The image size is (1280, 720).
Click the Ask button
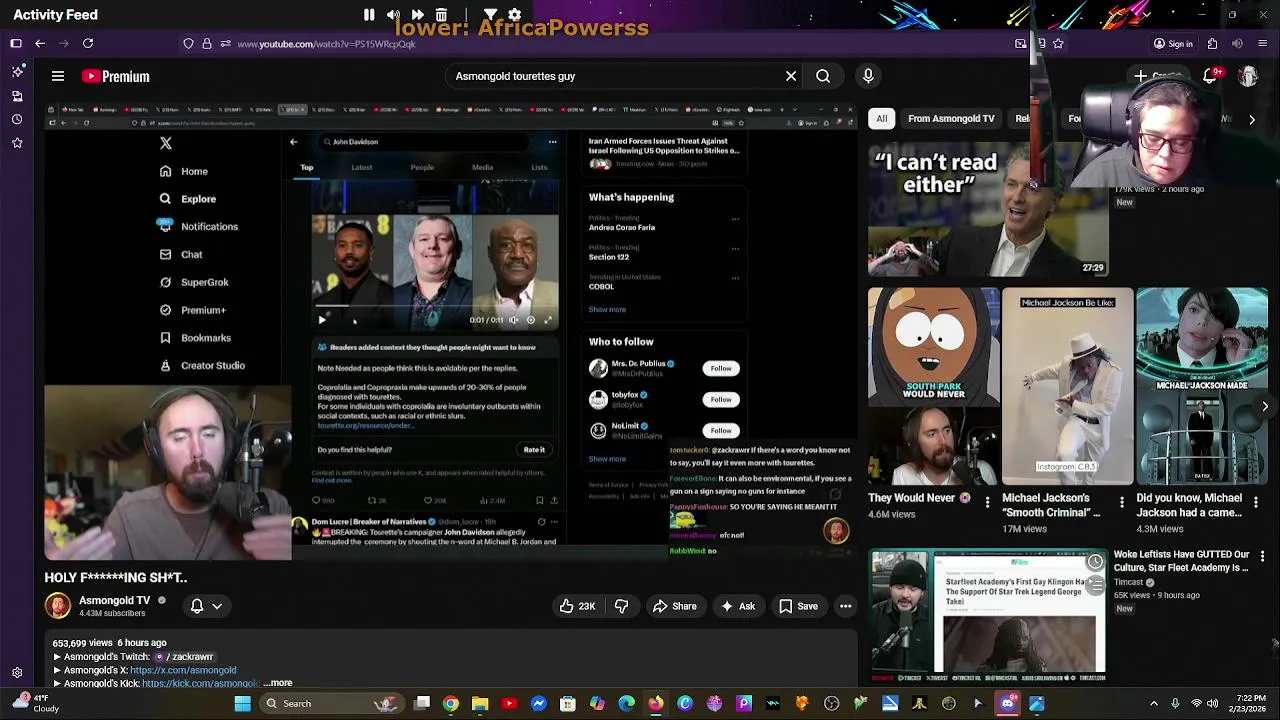pos(738,606)
